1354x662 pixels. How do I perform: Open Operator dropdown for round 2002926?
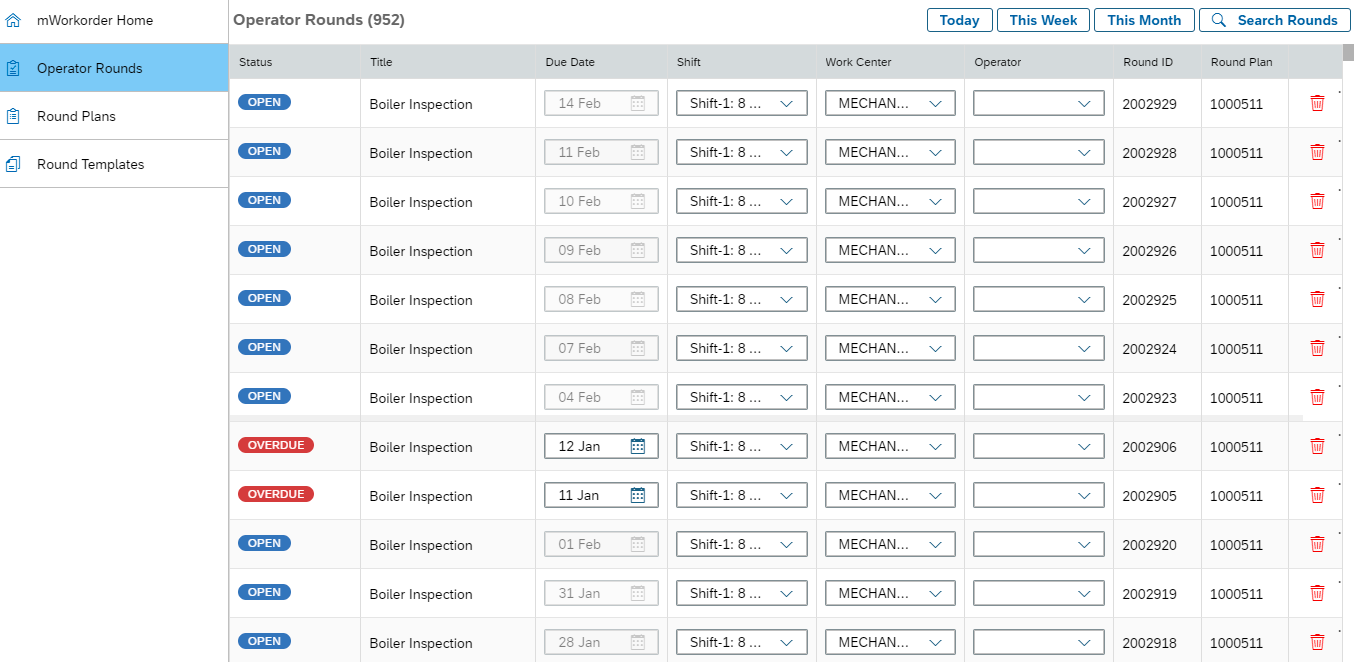(x=1084, y=250)
